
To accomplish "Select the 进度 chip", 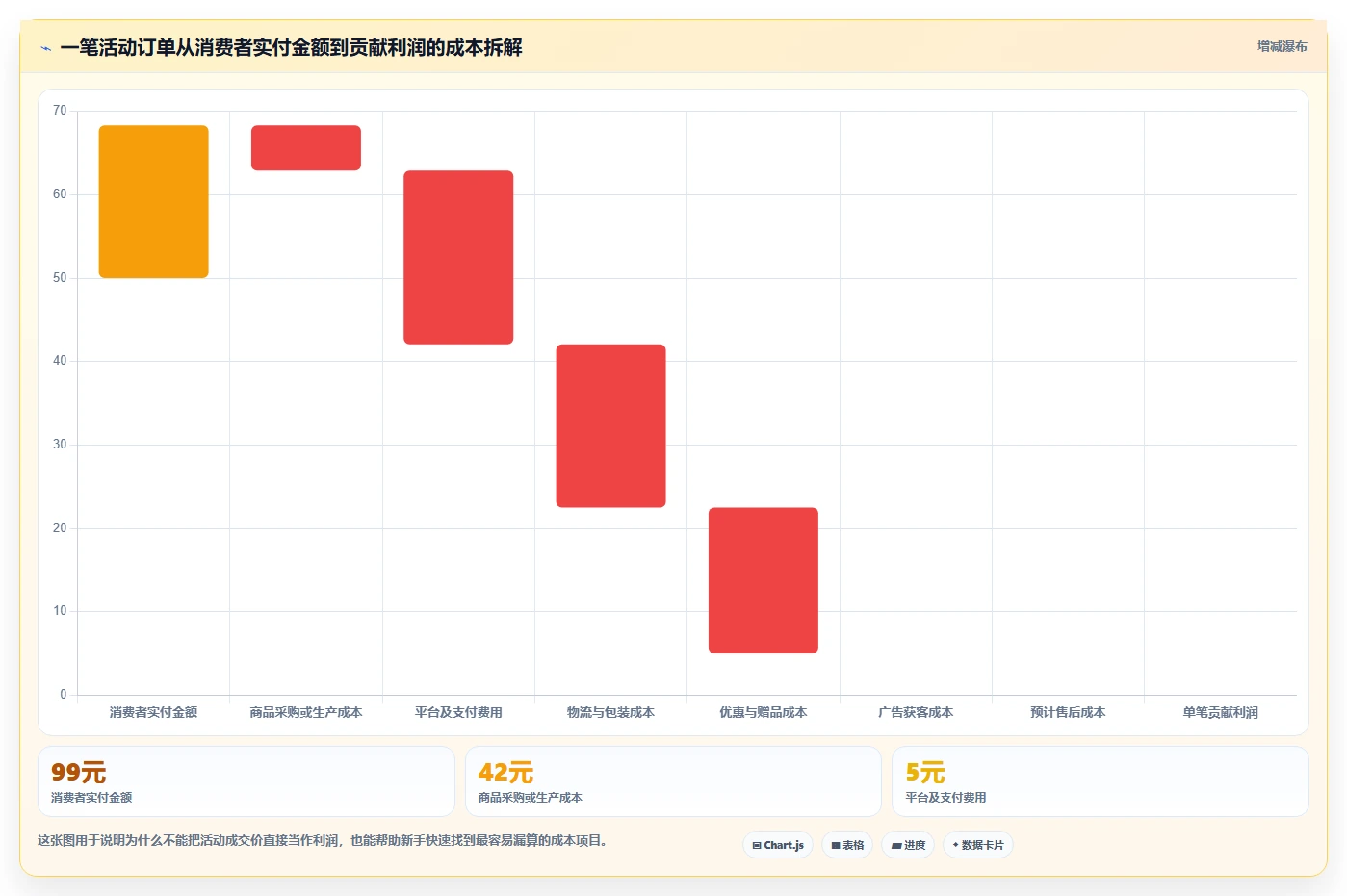I will click(x=908, y=845).
